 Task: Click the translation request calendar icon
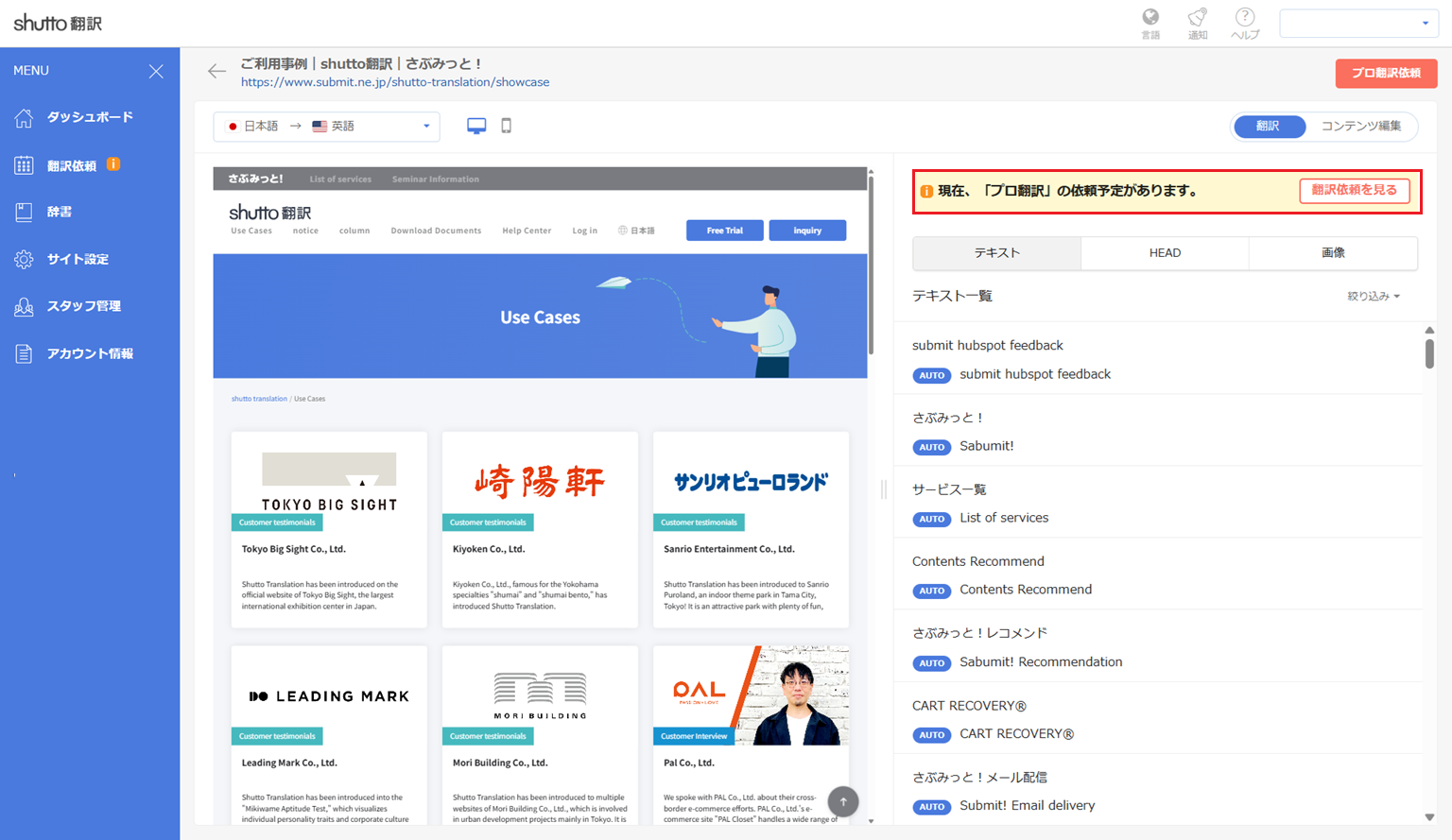pos(24,165)
